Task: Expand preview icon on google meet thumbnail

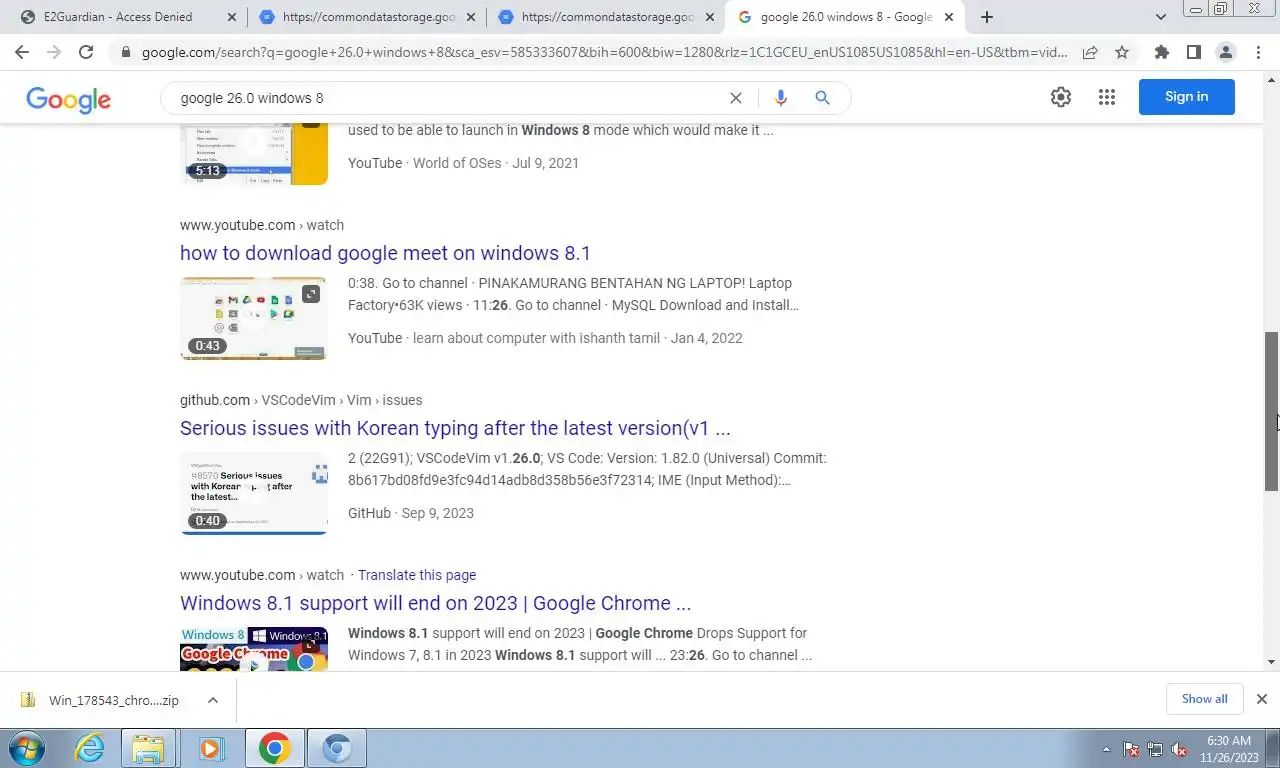Action: pos(311,294)
